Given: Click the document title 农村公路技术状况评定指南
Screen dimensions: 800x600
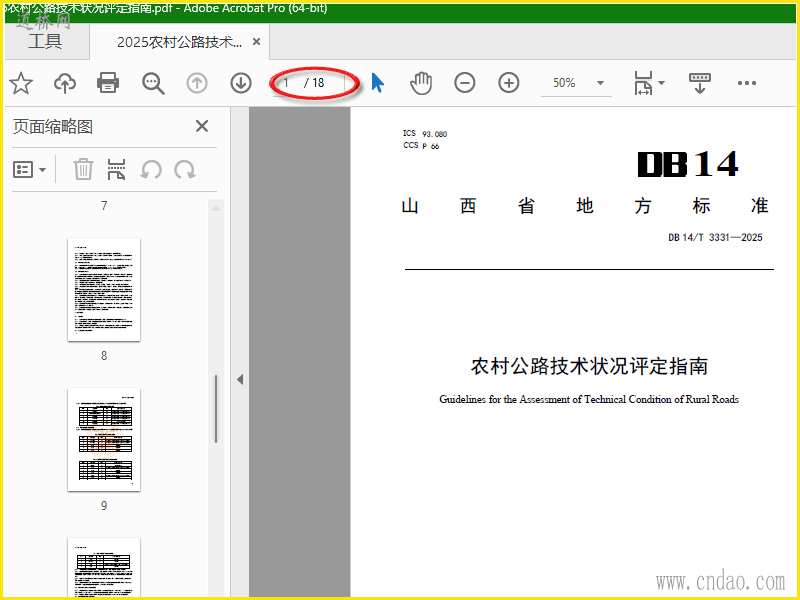Looking at the screenshot, I should [x=589, y=366].
